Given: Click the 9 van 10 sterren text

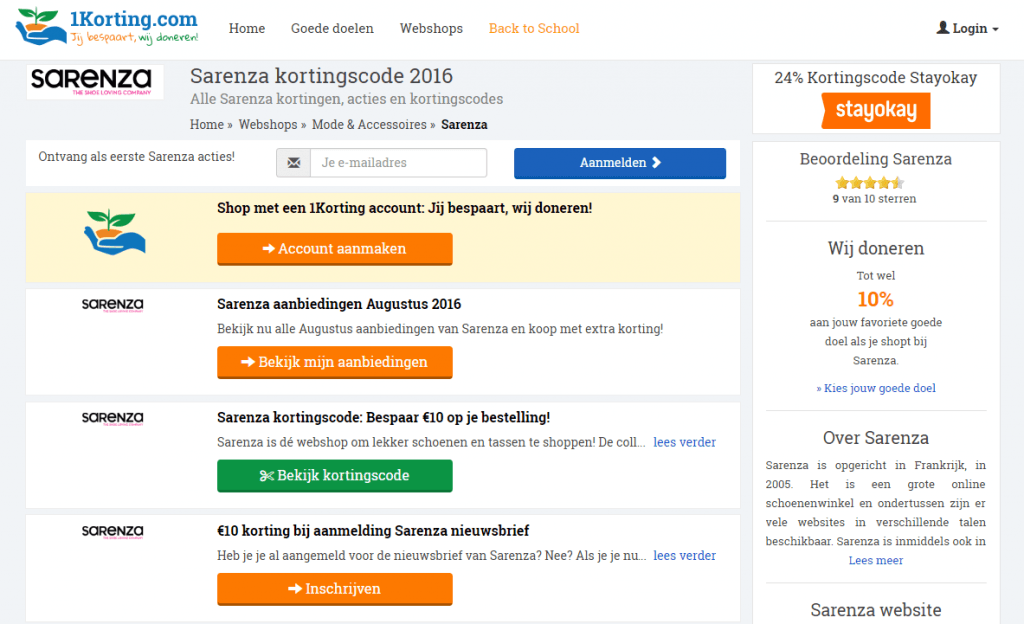Looking at the screenshot, I should (874, 198).
